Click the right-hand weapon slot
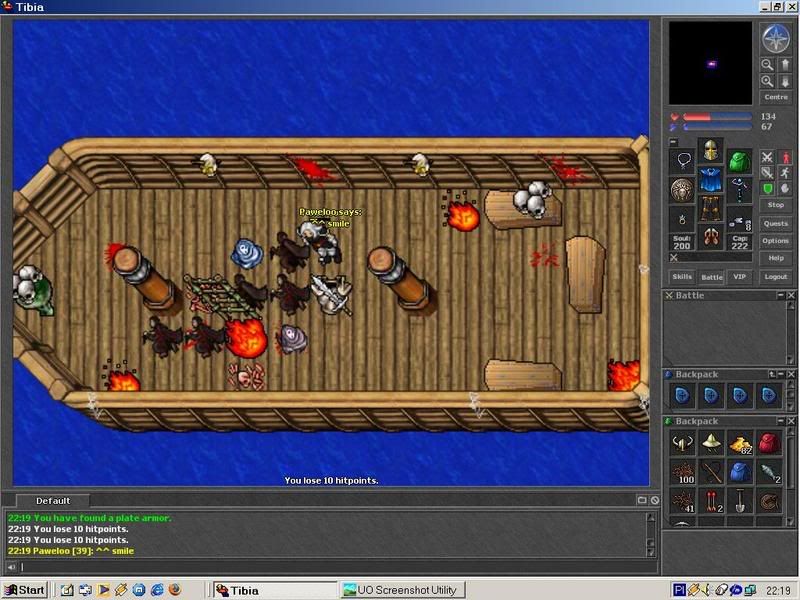 (x=739, y=190)
